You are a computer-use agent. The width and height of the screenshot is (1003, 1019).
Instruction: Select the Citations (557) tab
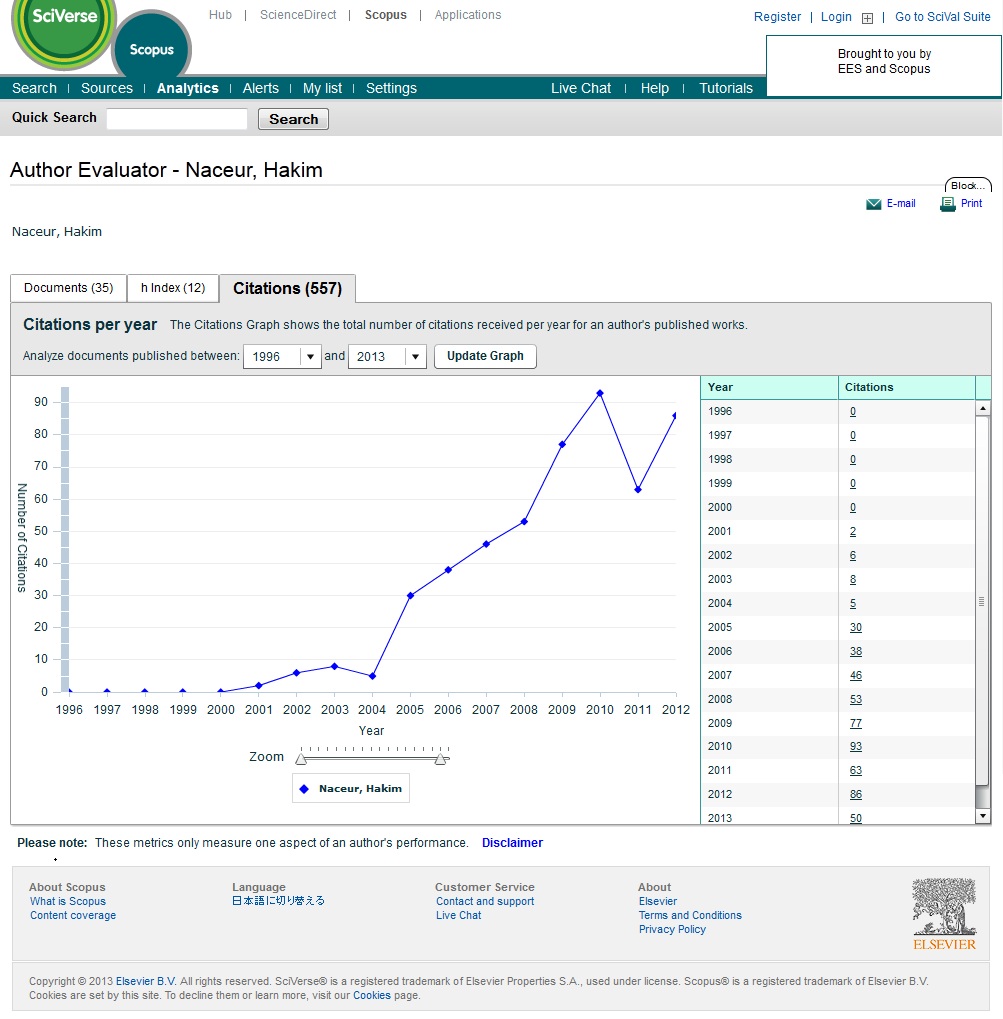[287, 289]
